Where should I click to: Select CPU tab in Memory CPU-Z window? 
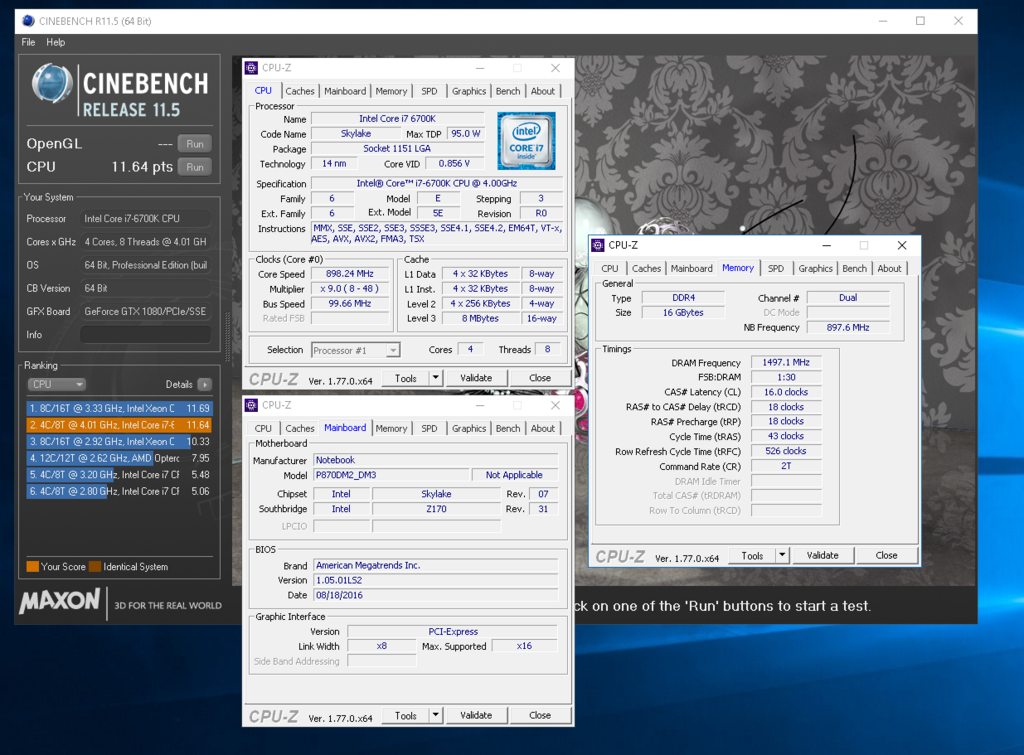click(x=609, y=268)
